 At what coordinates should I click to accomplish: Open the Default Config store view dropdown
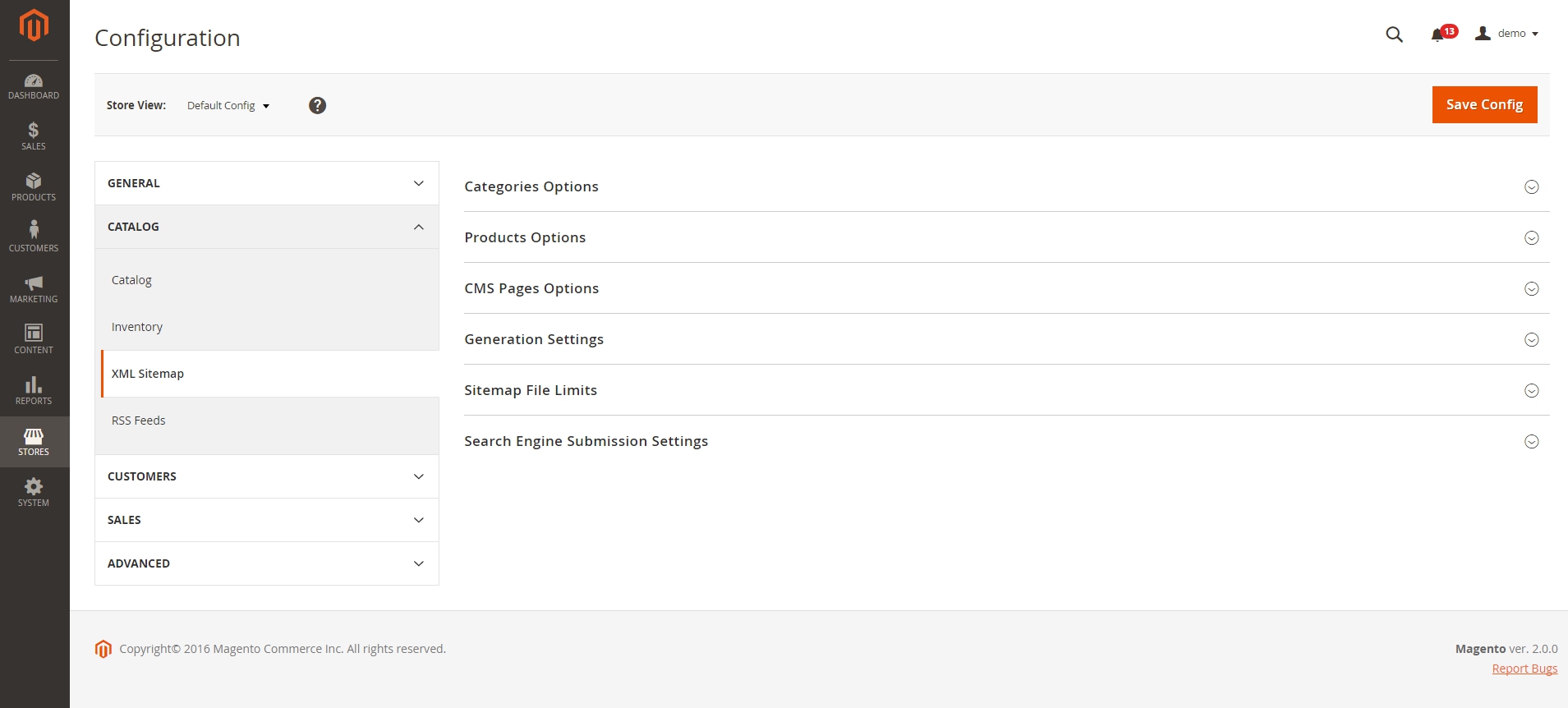[x=228, y=105]
